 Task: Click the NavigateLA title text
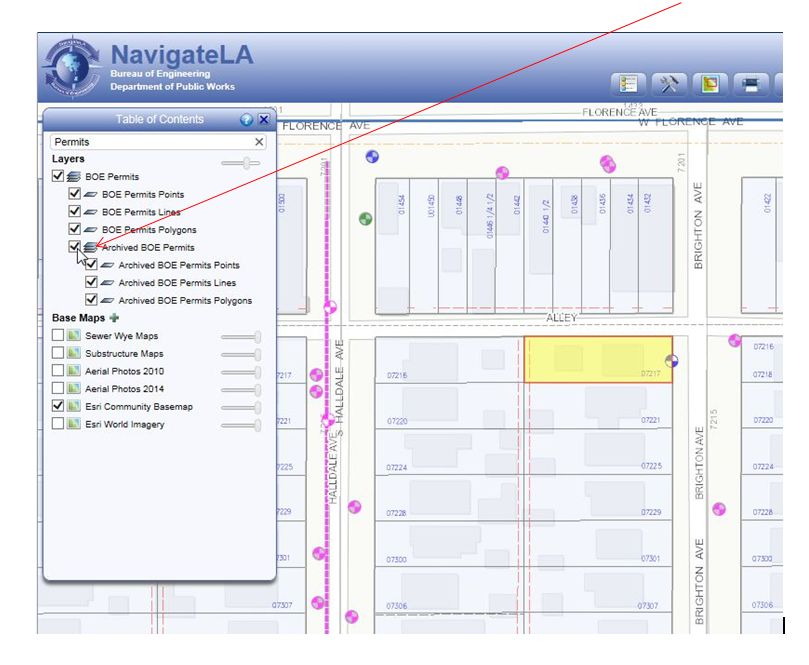point(182,55)
